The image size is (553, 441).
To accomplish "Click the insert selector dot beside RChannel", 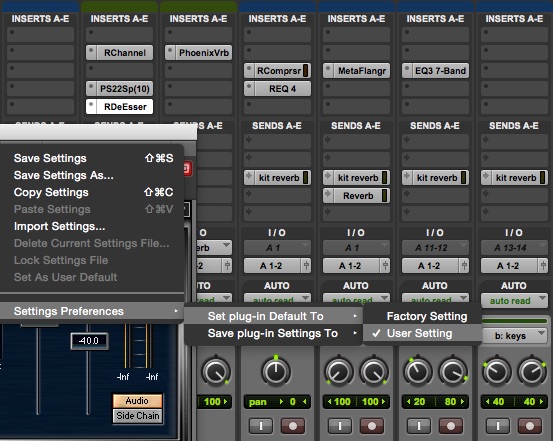I will click(91, 51).
